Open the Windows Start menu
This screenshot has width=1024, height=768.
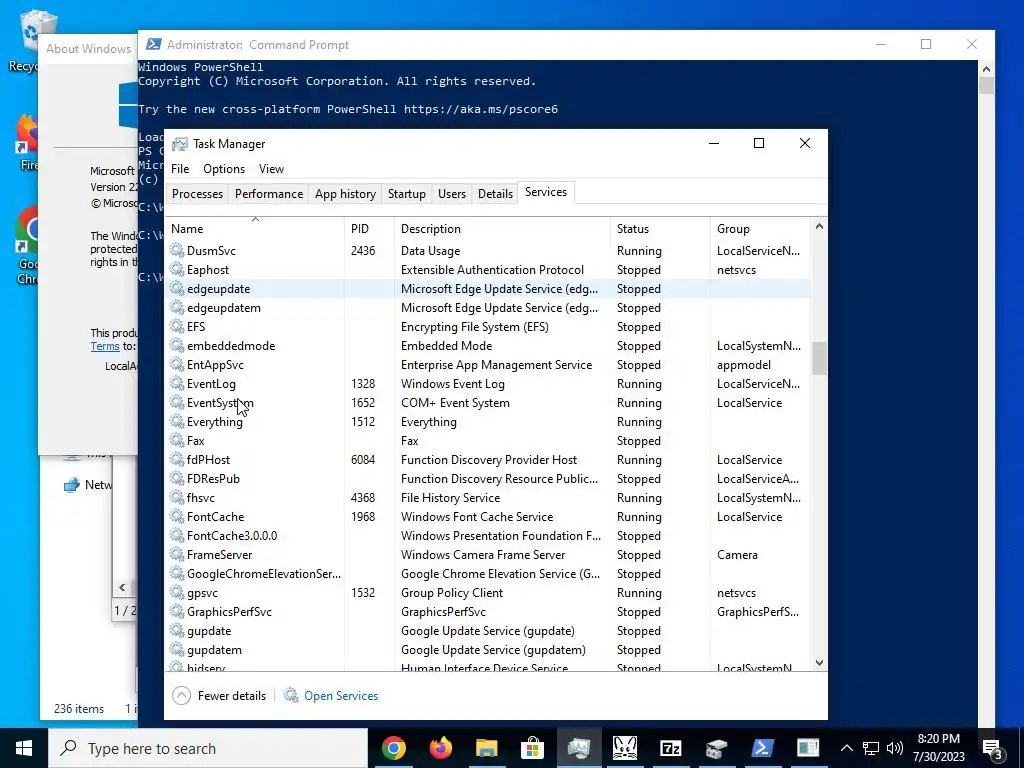pyautogui.click(x=24, y=748)
